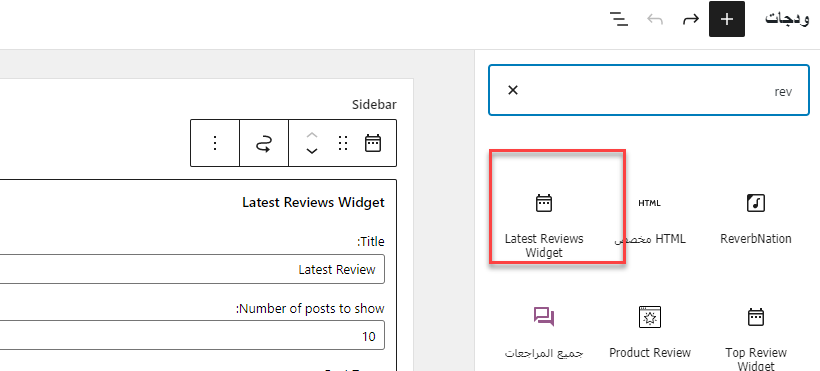Insert the Top Review Widget block
Image resolution: width=820 pixels, height=371 pixels.
(x=756, y=338)
